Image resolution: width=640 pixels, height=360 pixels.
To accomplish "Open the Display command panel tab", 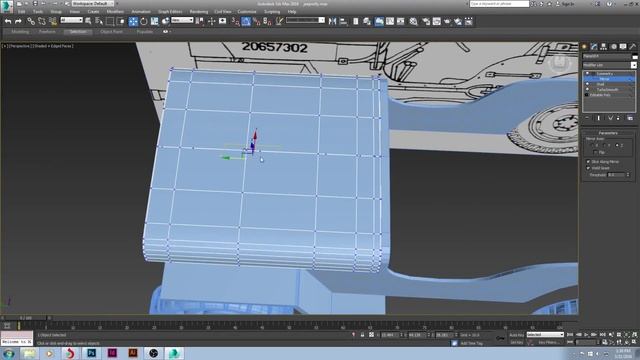I will tap(623, 47).
